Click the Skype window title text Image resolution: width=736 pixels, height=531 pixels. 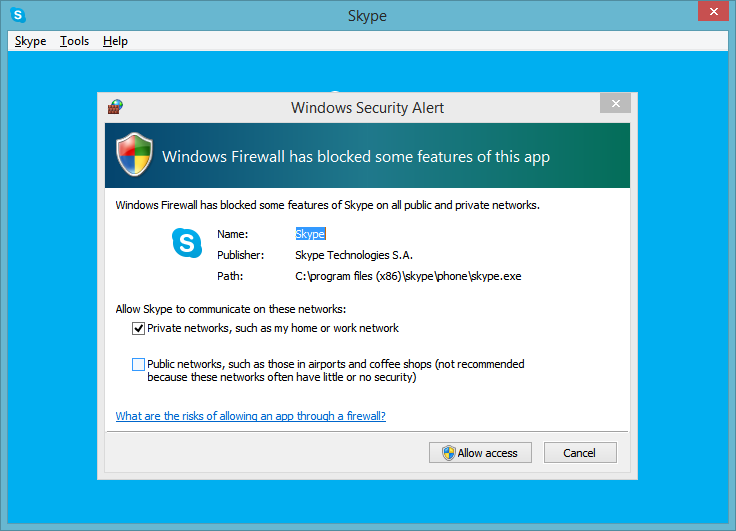[x=367, y=16]
